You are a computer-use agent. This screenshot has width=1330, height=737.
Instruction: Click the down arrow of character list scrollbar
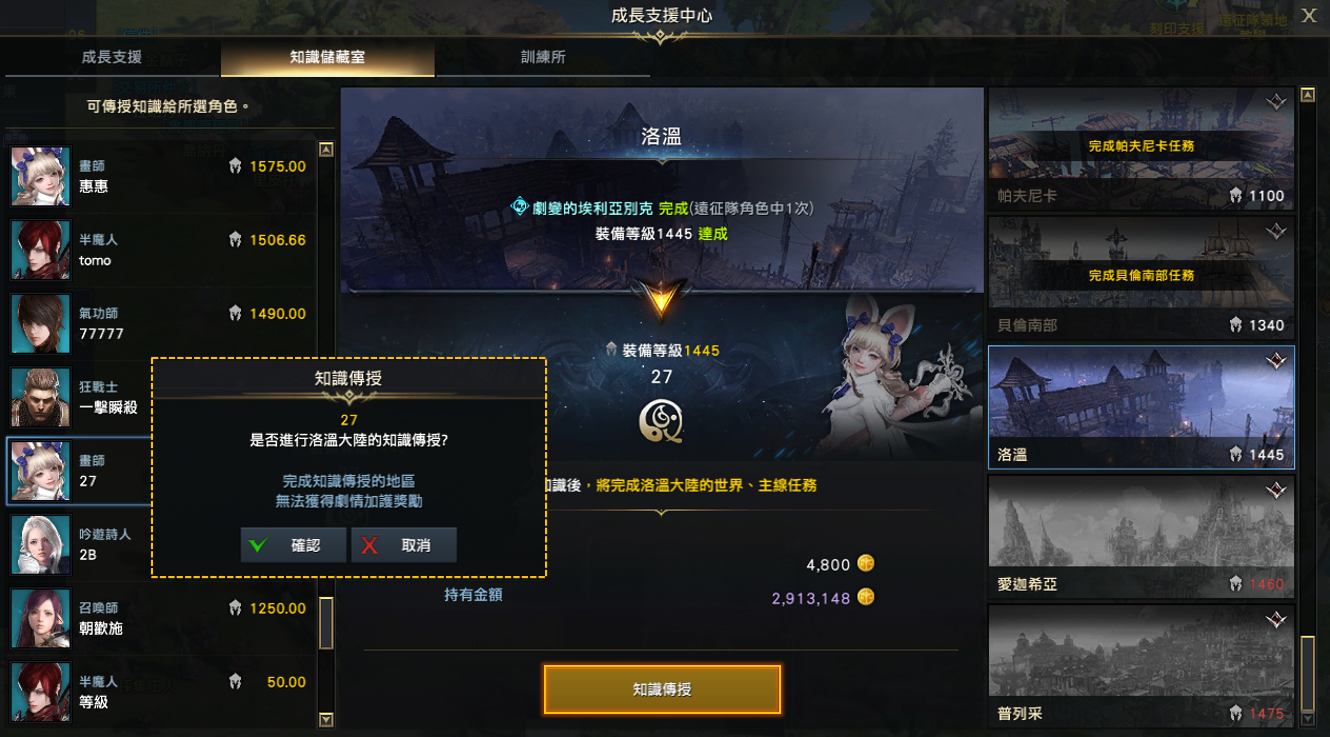point(326,719)
